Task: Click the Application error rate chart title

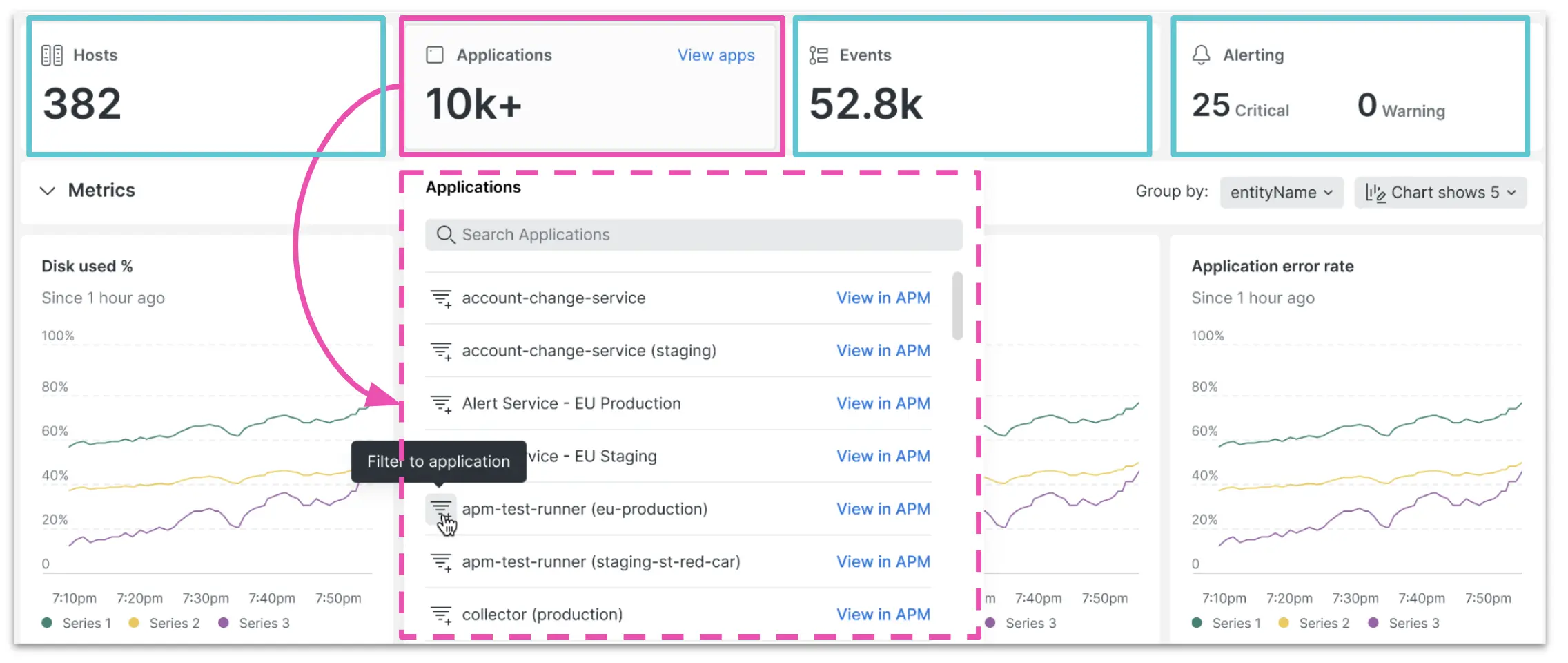Action: (1273, 267)
